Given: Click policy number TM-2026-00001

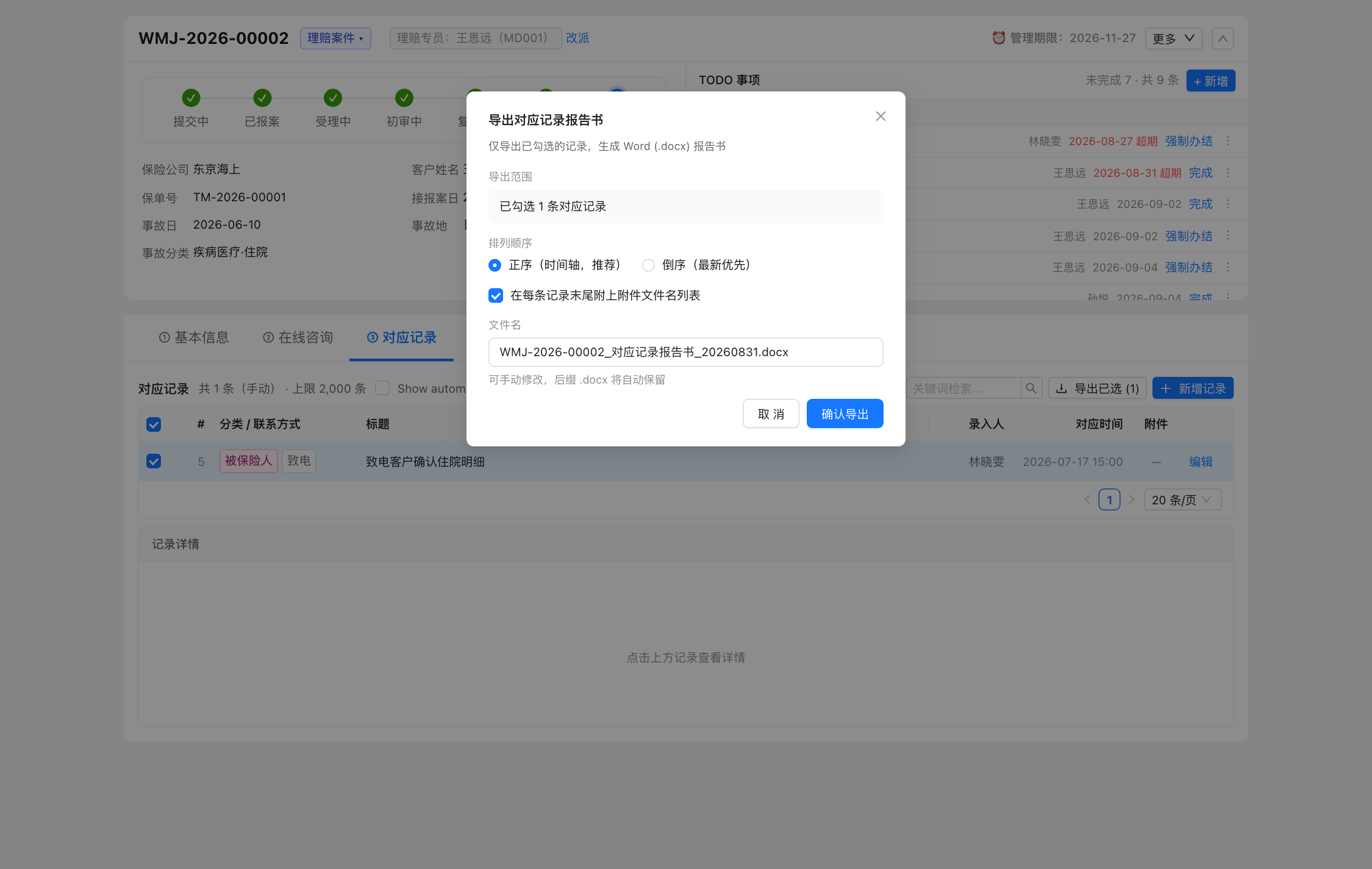Looking at the screenshot, I should (x=240, y=198).
